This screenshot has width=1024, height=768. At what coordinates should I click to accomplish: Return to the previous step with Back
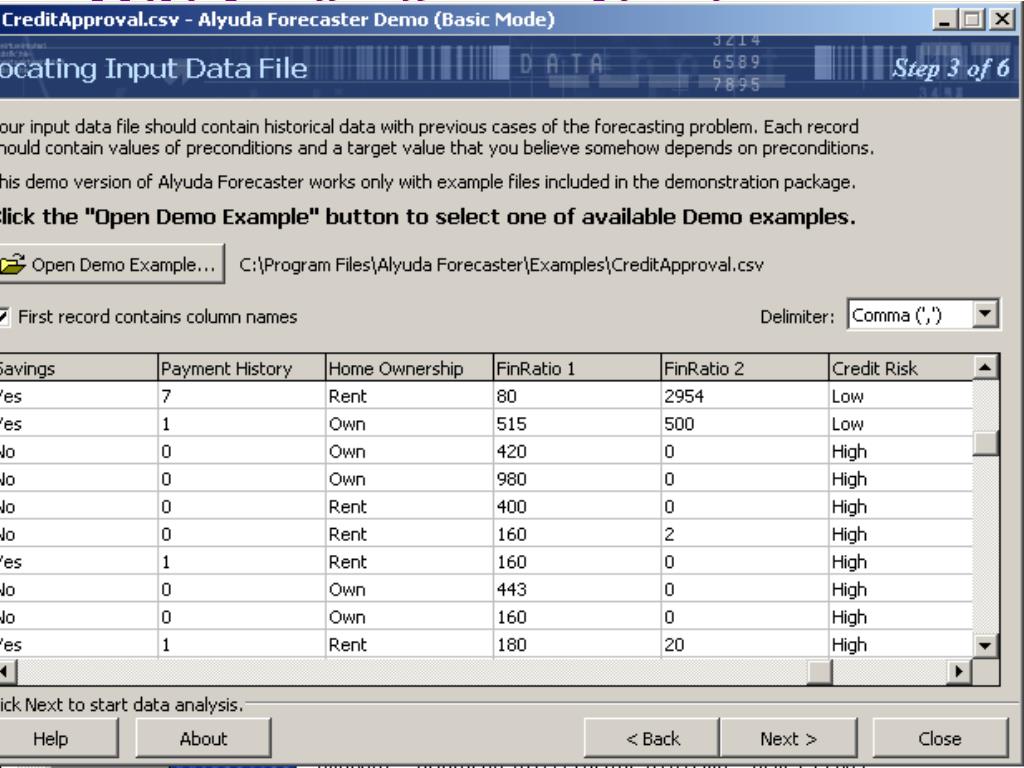[x=652, y=739]
